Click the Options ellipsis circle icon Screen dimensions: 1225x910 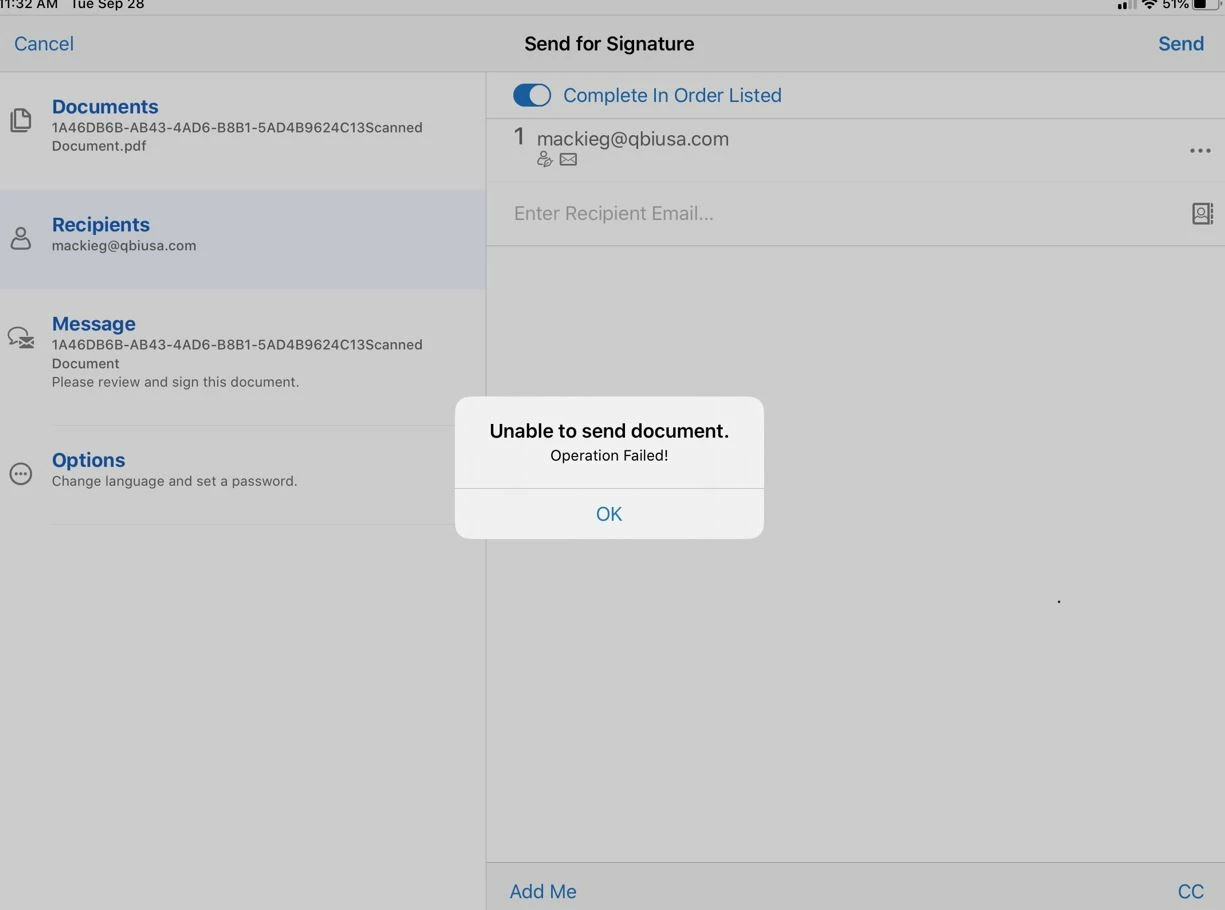pyautogui.click(x=20, y=473)
